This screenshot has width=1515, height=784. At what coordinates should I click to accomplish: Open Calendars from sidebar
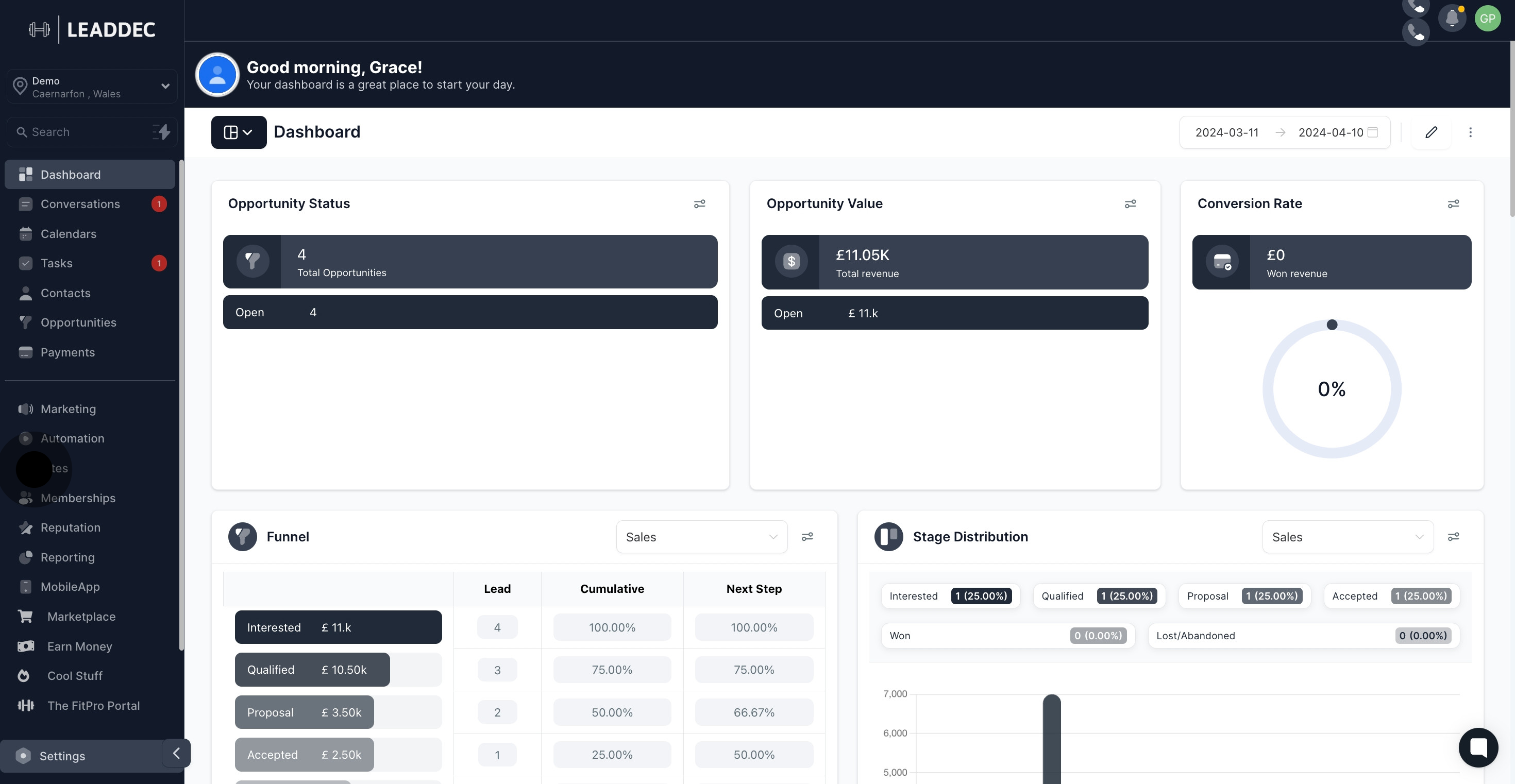(89, 234)
